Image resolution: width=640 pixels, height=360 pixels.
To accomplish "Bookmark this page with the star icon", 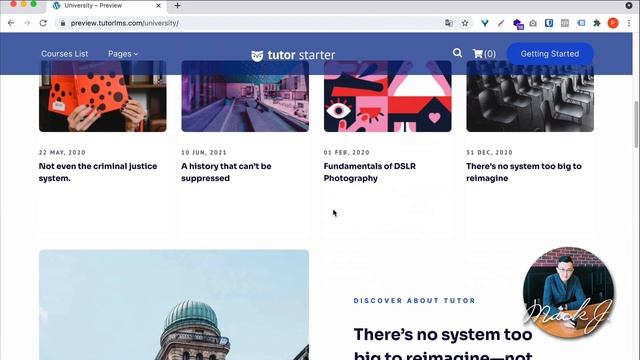I will (465, 23).
